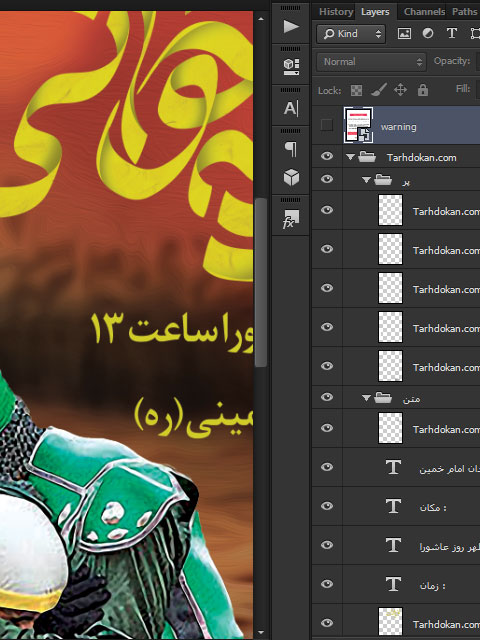Hide the عاشورا text layer
Viewport: 480px width, 640px height.
pos(327,545)
